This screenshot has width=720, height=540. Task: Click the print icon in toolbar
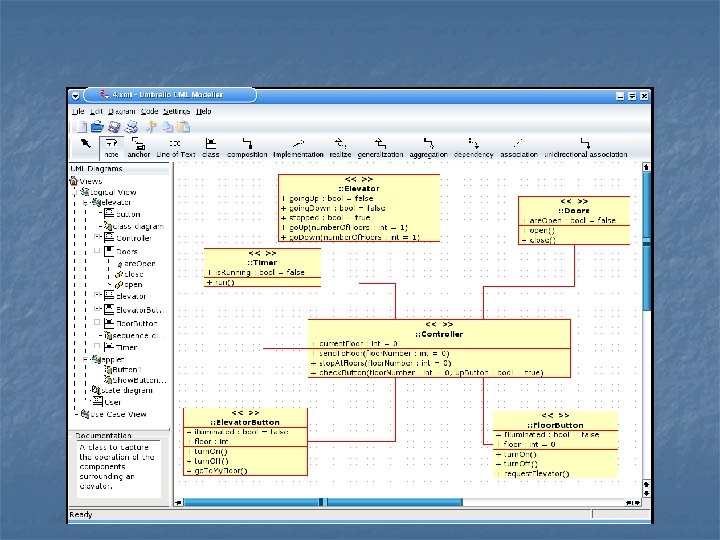(x=130, y=127)
